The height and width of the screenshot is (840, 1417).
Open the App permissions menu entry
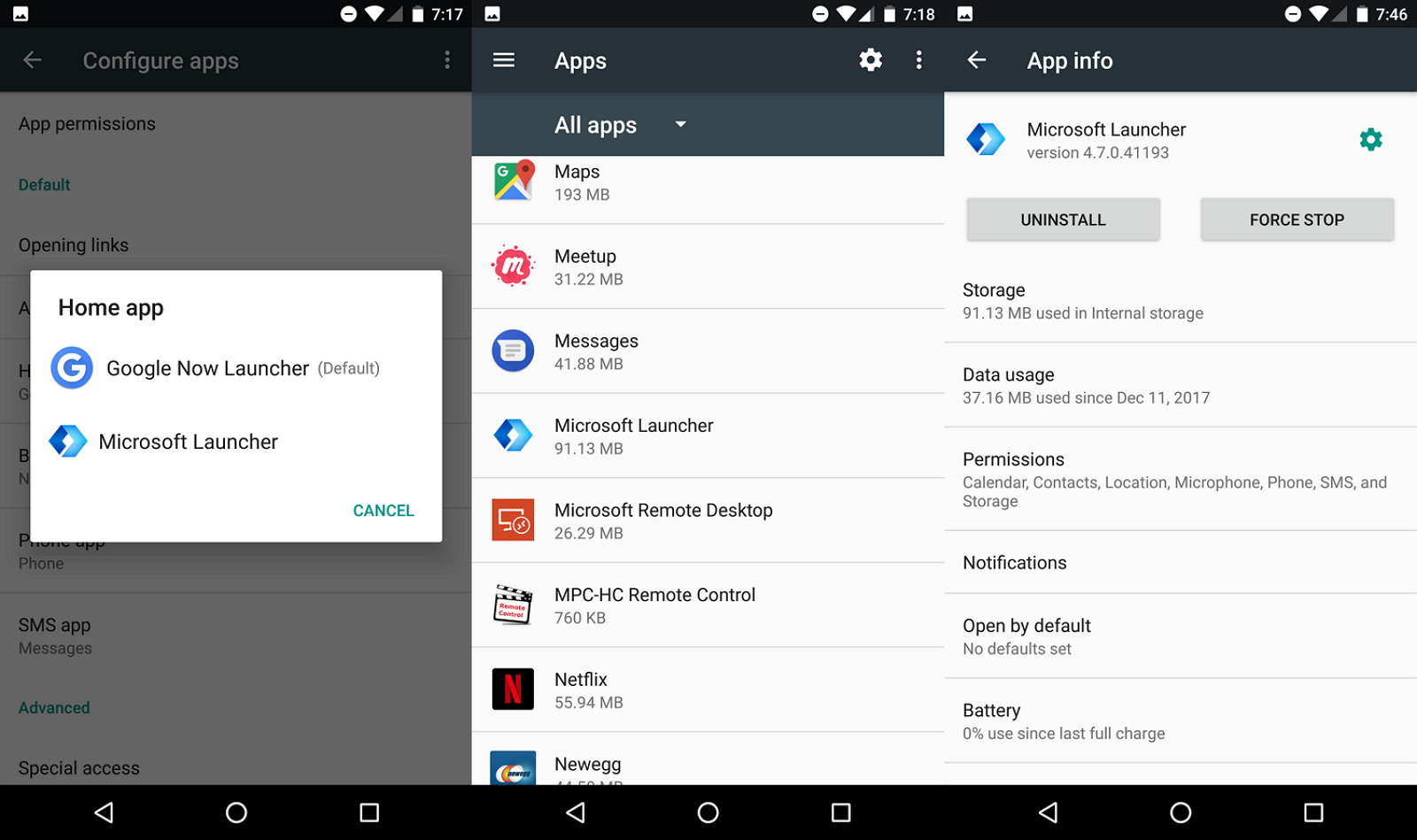pos(87,124)
